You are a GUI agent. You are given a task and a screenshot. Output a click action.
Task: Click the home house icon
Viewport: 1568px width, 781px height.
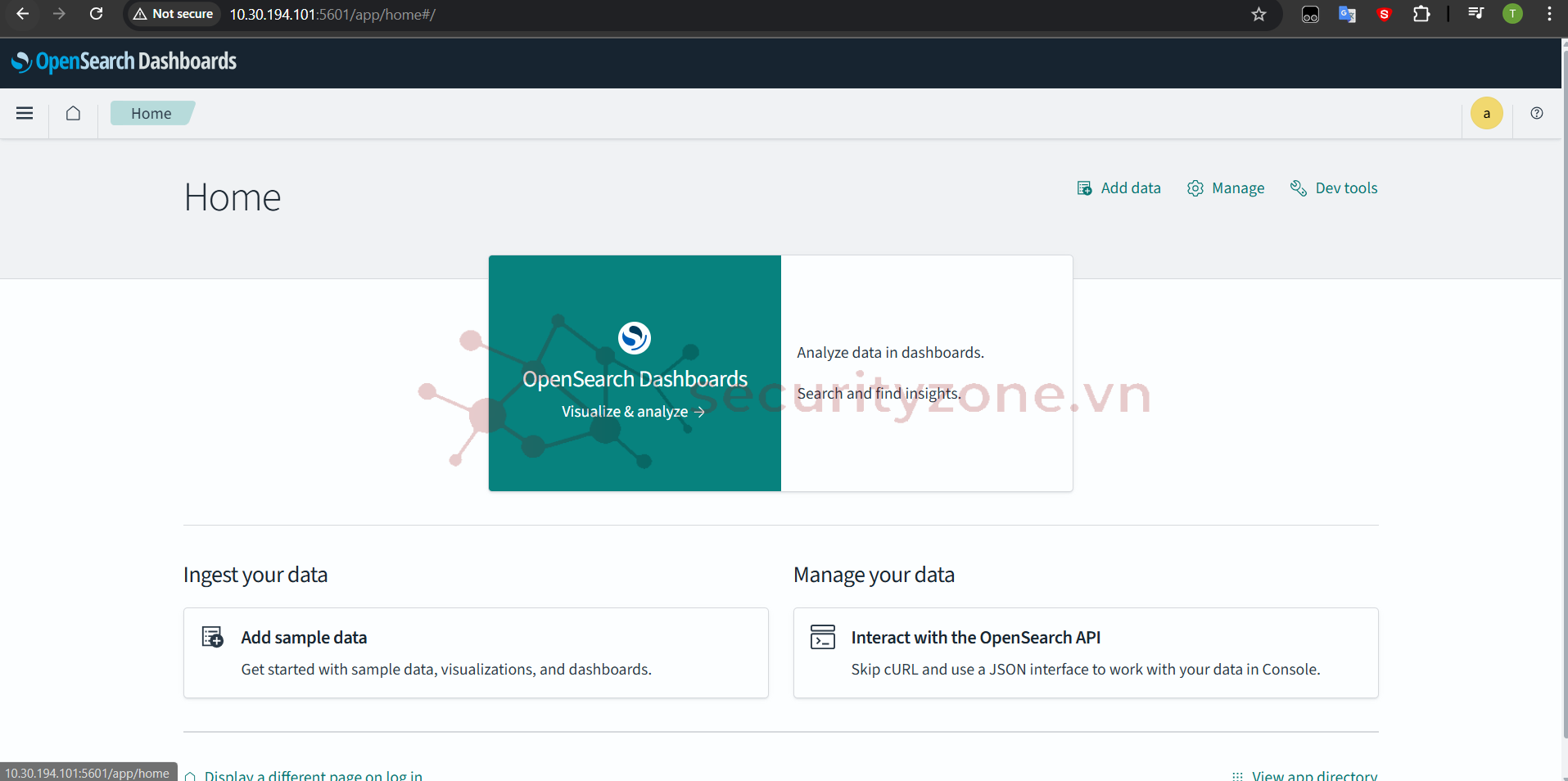point(73,113)
